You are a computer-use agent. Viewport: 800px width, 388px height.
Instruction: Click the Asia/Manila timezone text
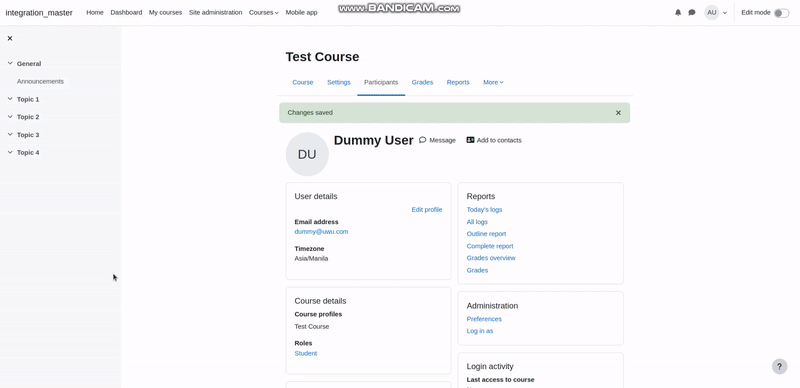click(x=311, y=258)
